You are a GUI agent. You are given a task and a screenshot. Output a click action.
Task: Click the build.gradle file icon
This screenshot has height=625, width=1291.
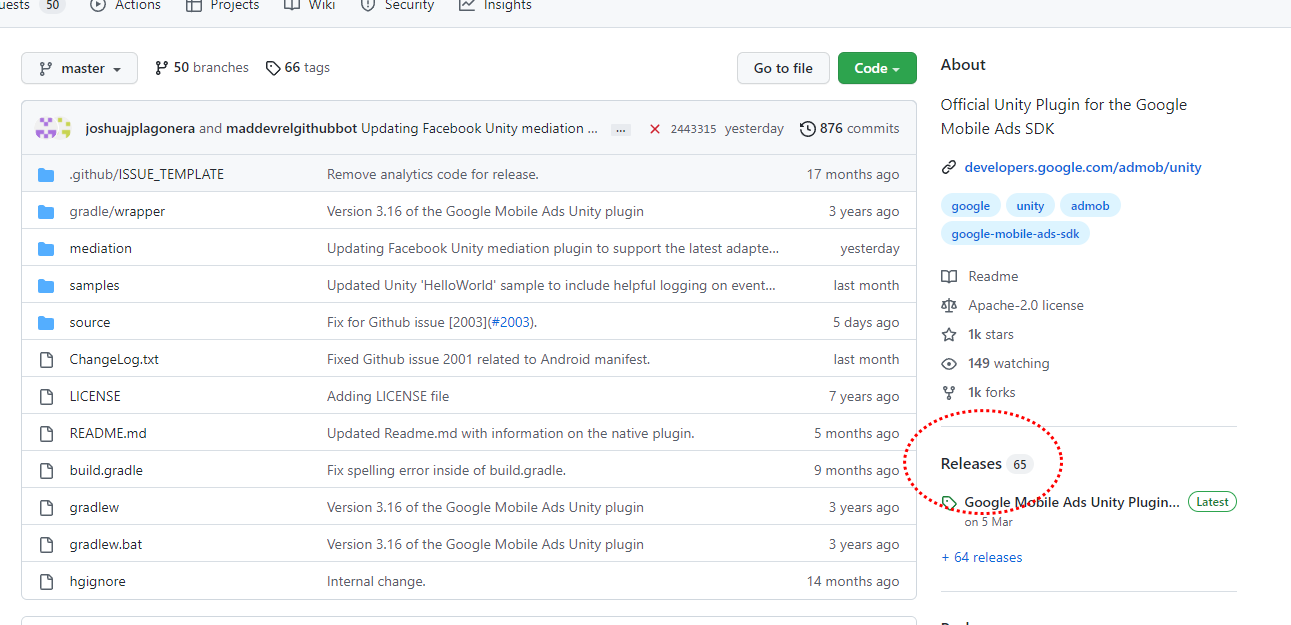click(46, 471)
